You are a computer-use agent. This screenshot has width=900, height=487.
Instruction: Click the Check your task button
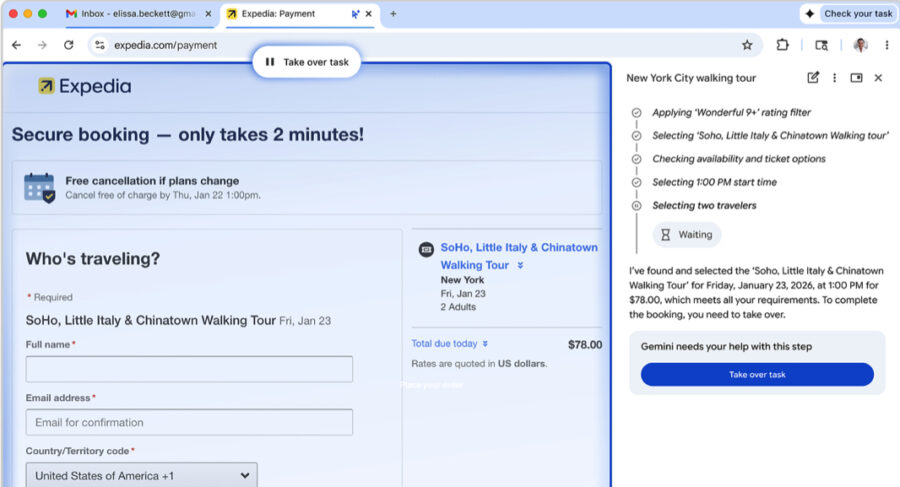(848, 14)
